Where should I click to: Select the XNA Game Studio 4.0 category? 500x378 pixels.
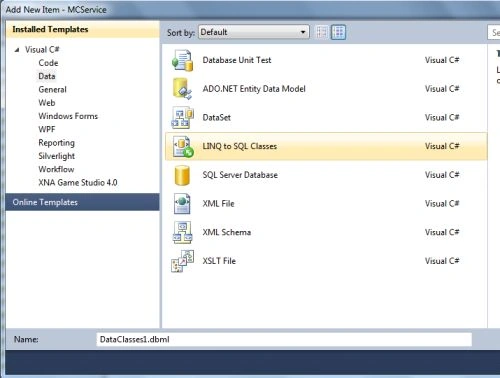point(78,183)
